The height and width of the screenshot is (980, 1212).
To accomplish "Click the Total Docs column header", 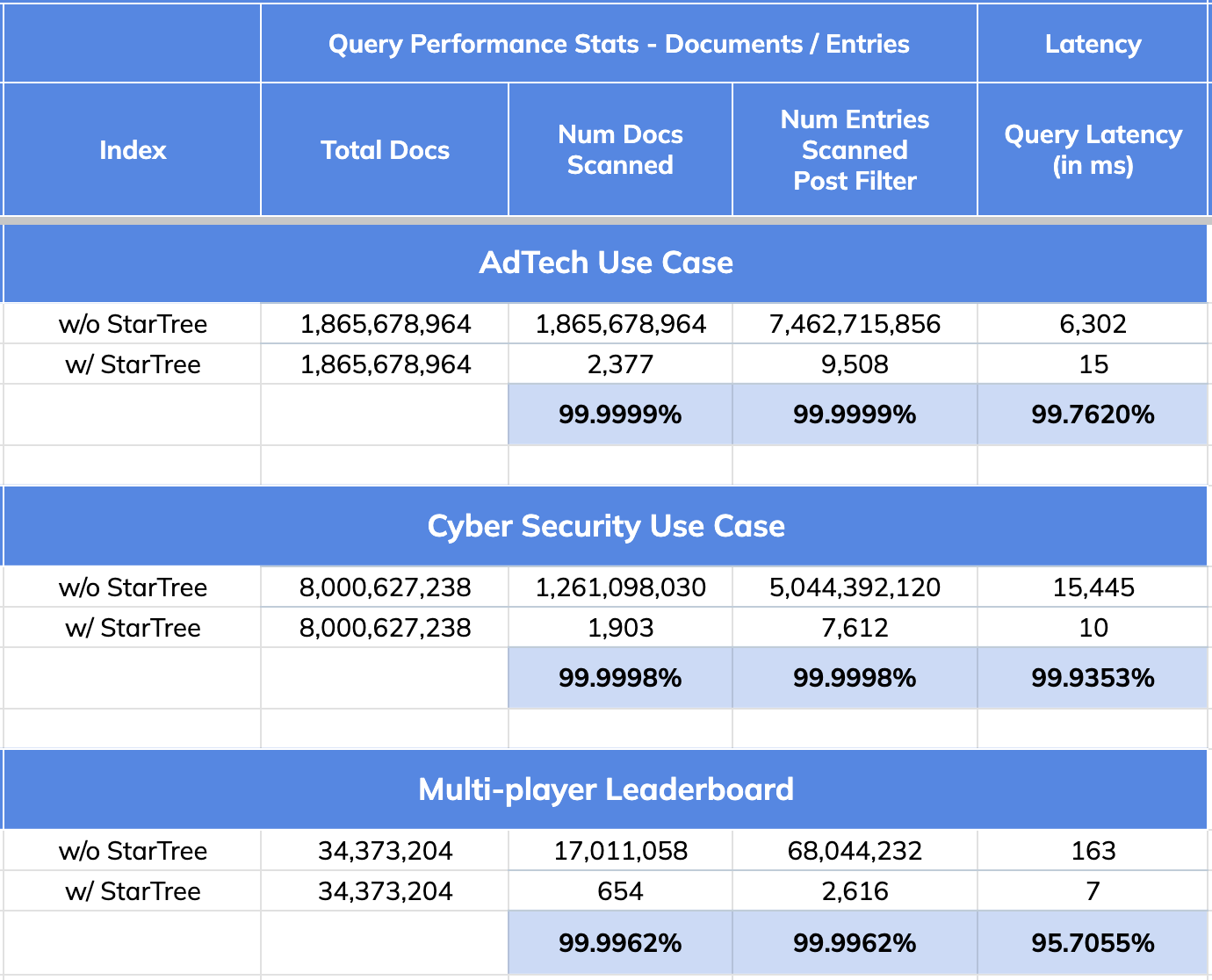I will coord(384,149).
